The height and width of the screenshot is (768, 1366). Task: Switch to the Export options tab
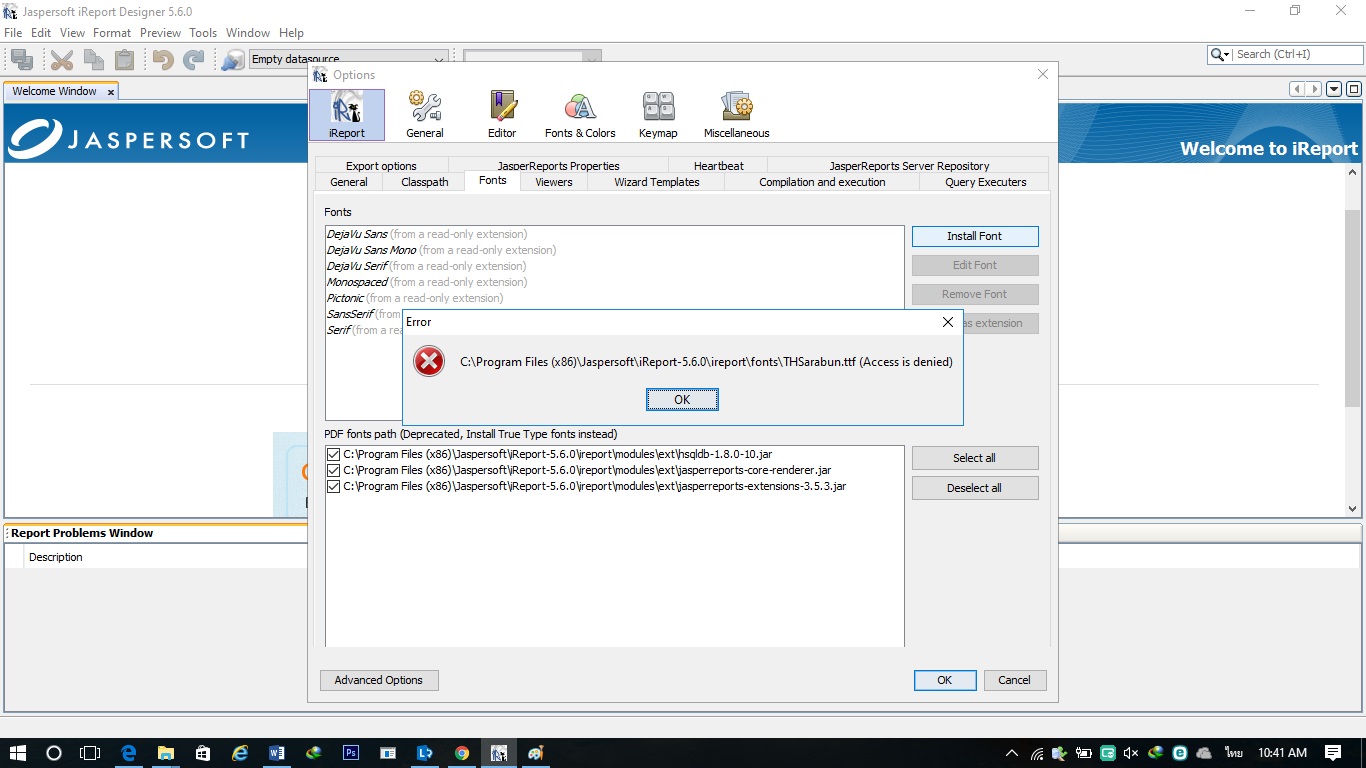pyautogui.click(x=381, y=166)
